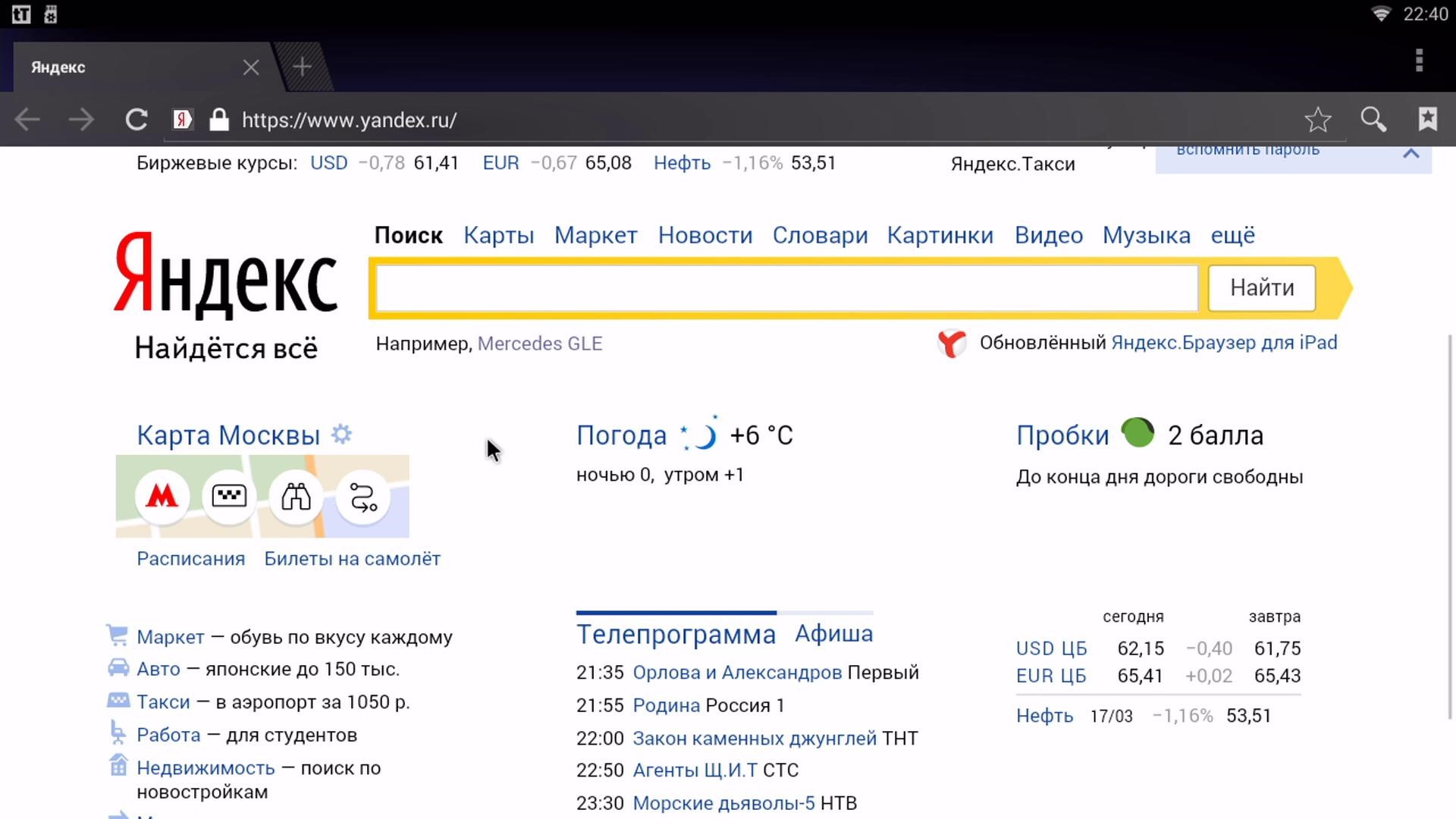Focus the Yandex search input field

pos(787,288)
